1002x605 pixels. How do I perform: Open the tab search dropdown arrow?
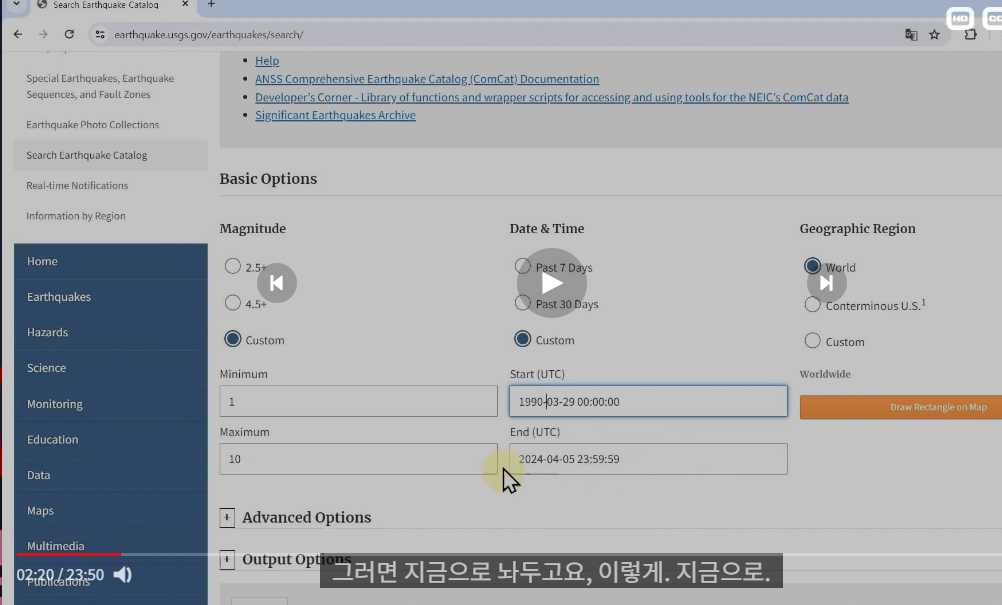click(x=17, y=4)
